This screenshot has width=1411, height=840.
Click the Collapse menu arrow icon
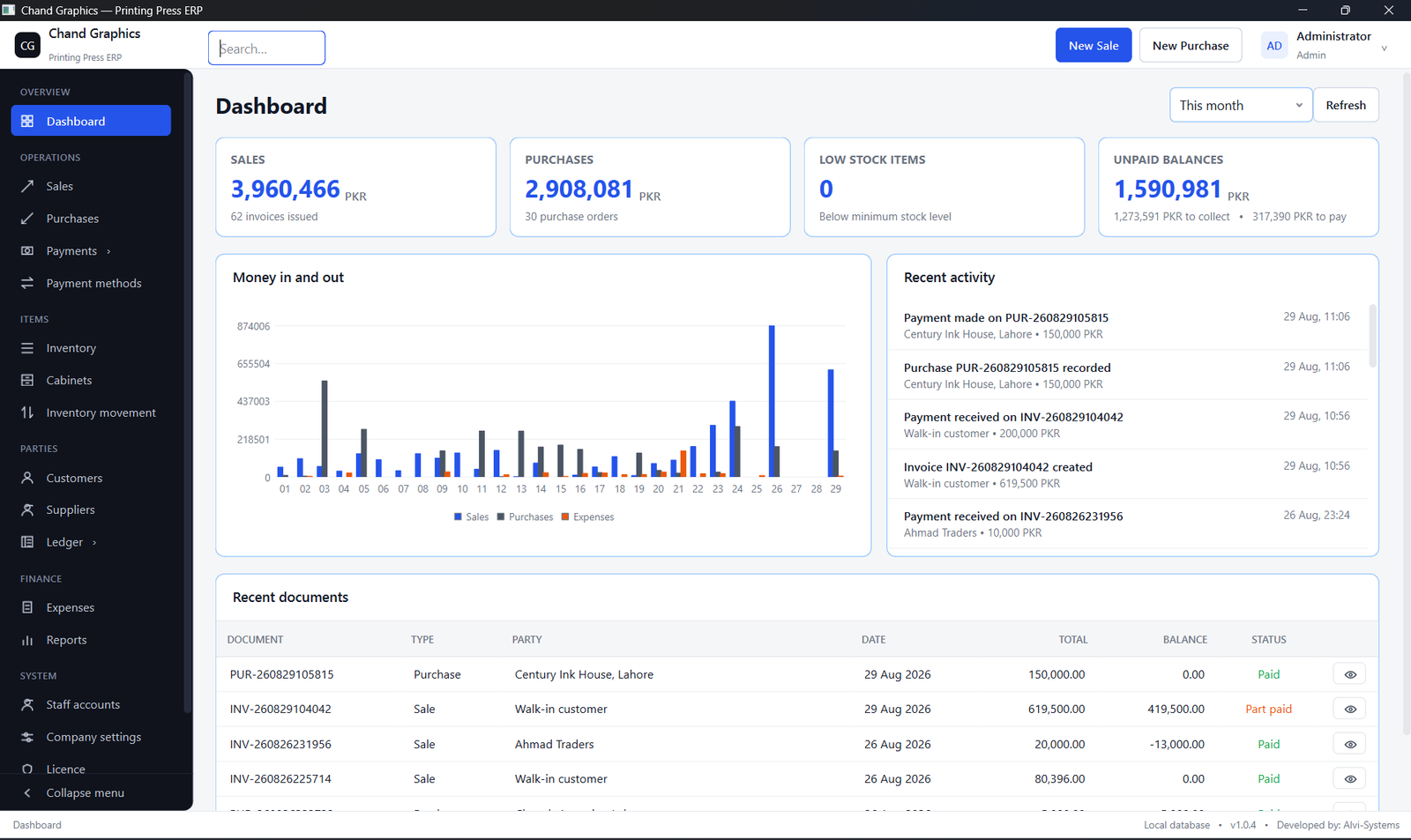(27, 792)
